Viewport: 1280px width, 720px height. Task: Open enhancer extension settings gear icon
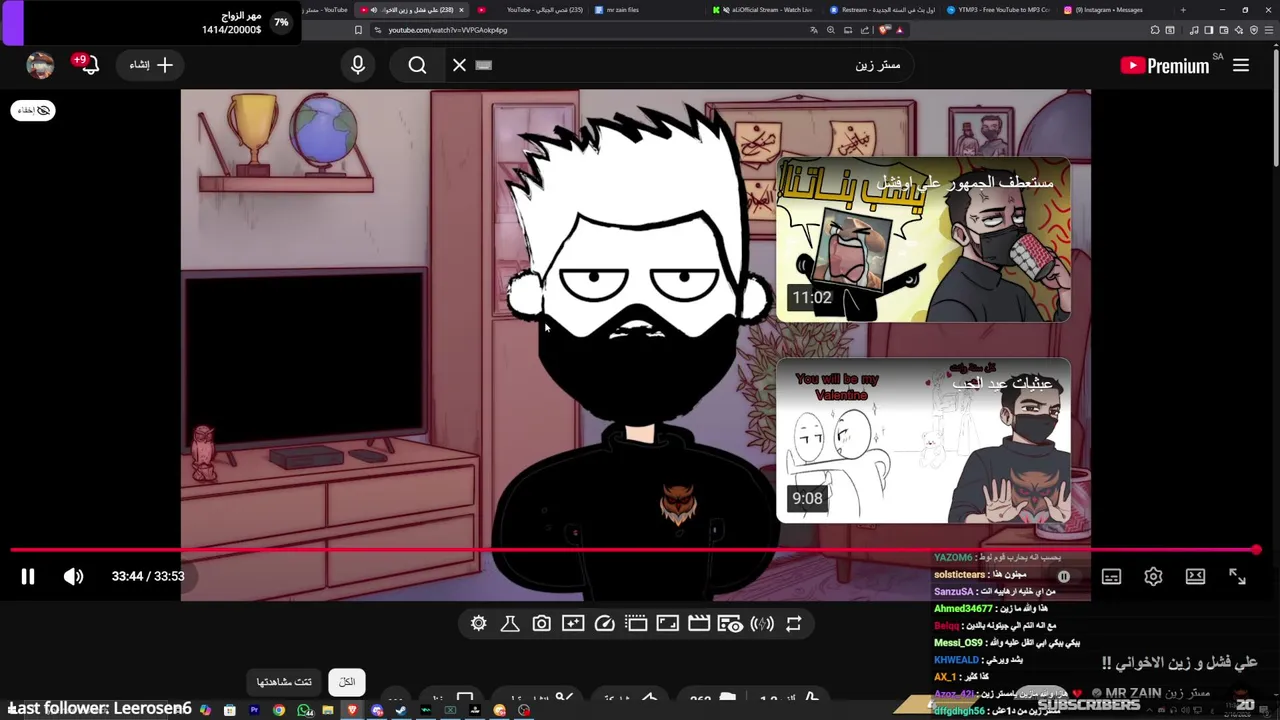coord(479,623)
